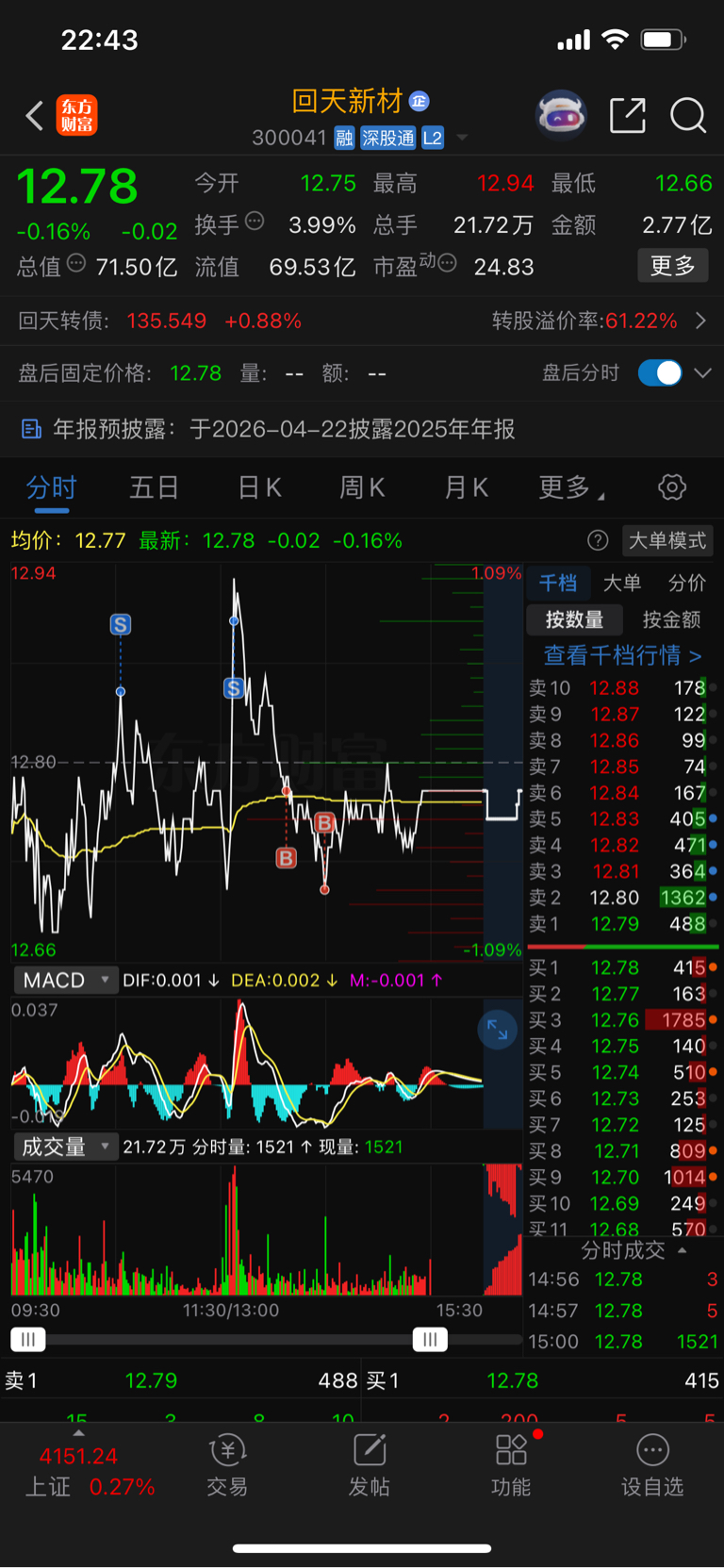724x1568 pixels.
Task: Open the robot assistant avatar
Action: tap(561, 116)
